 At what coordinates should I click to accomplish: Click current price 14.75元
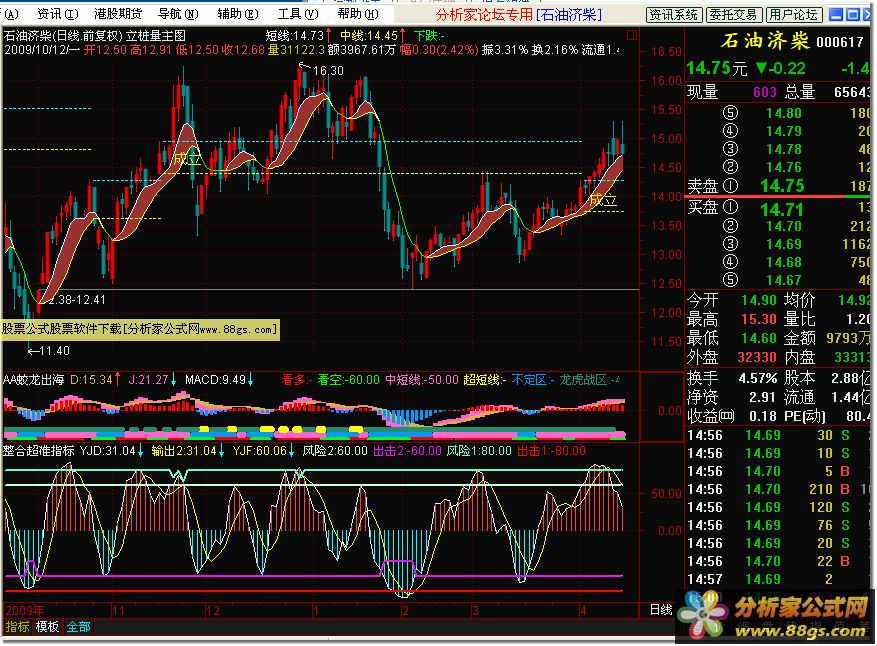pos(716,68)
